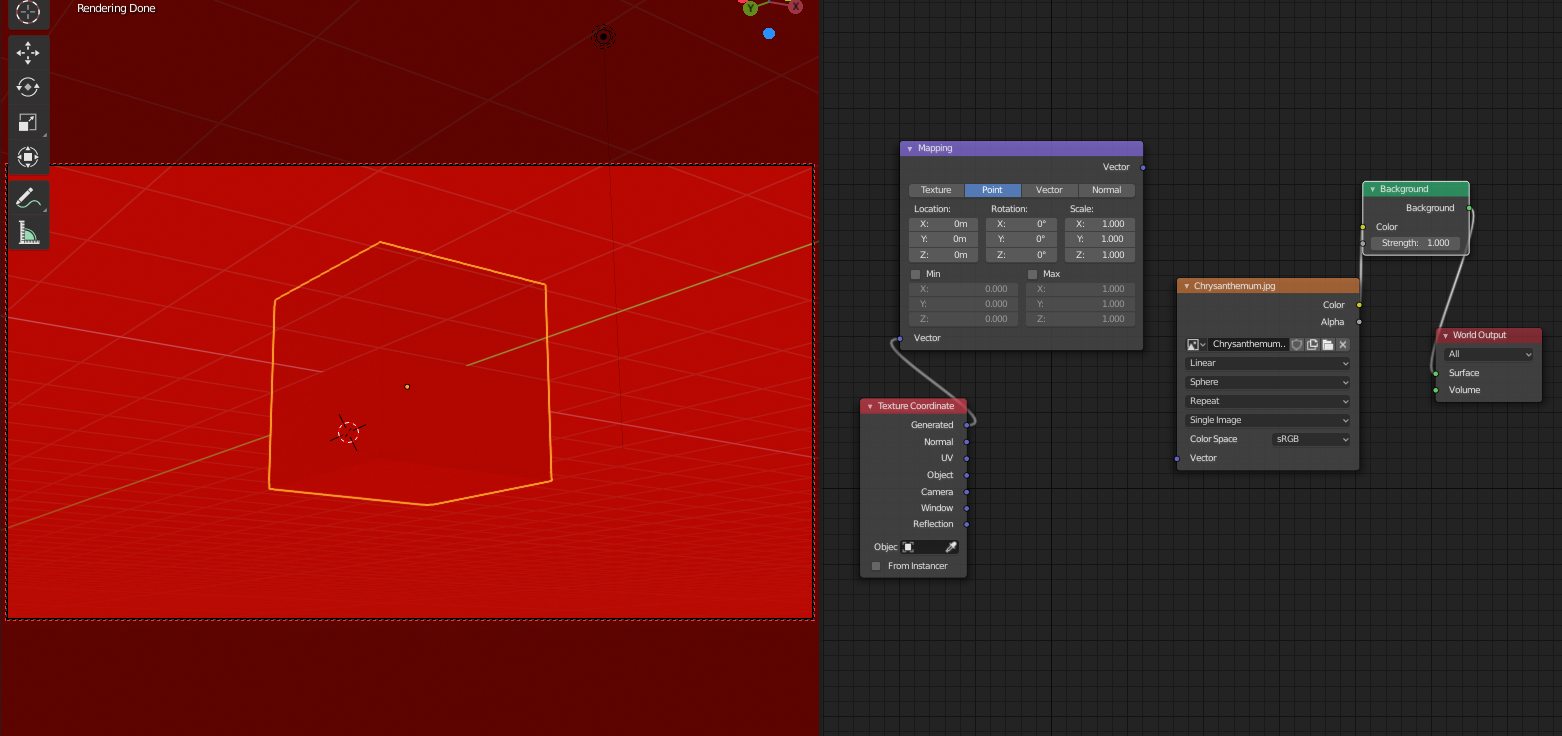Collapse the World Output node

(x=1445, y=335)
